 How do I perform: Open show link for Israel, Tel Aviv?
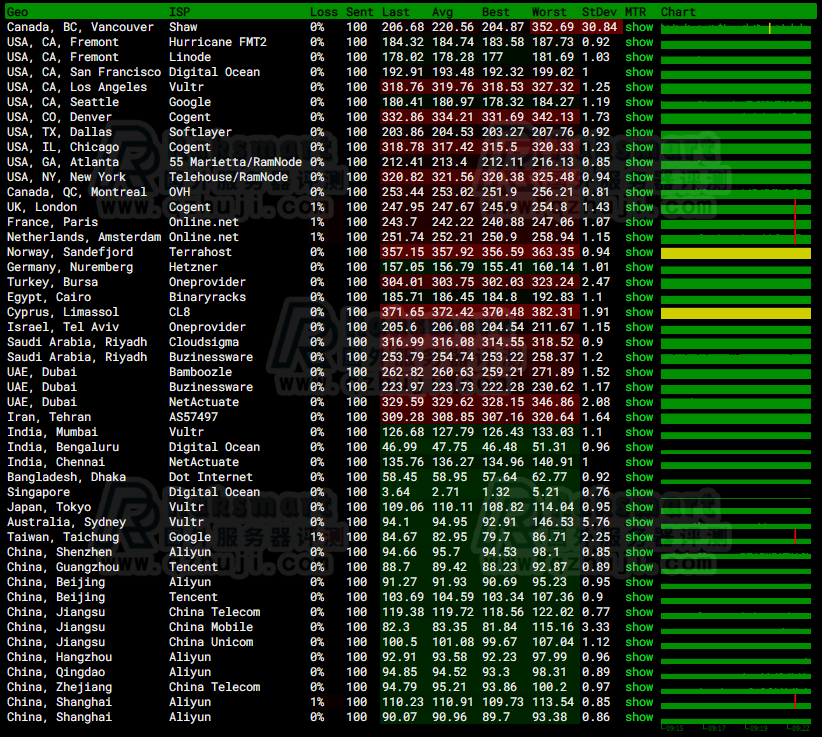pyautogui.click(x=639, y=327)
